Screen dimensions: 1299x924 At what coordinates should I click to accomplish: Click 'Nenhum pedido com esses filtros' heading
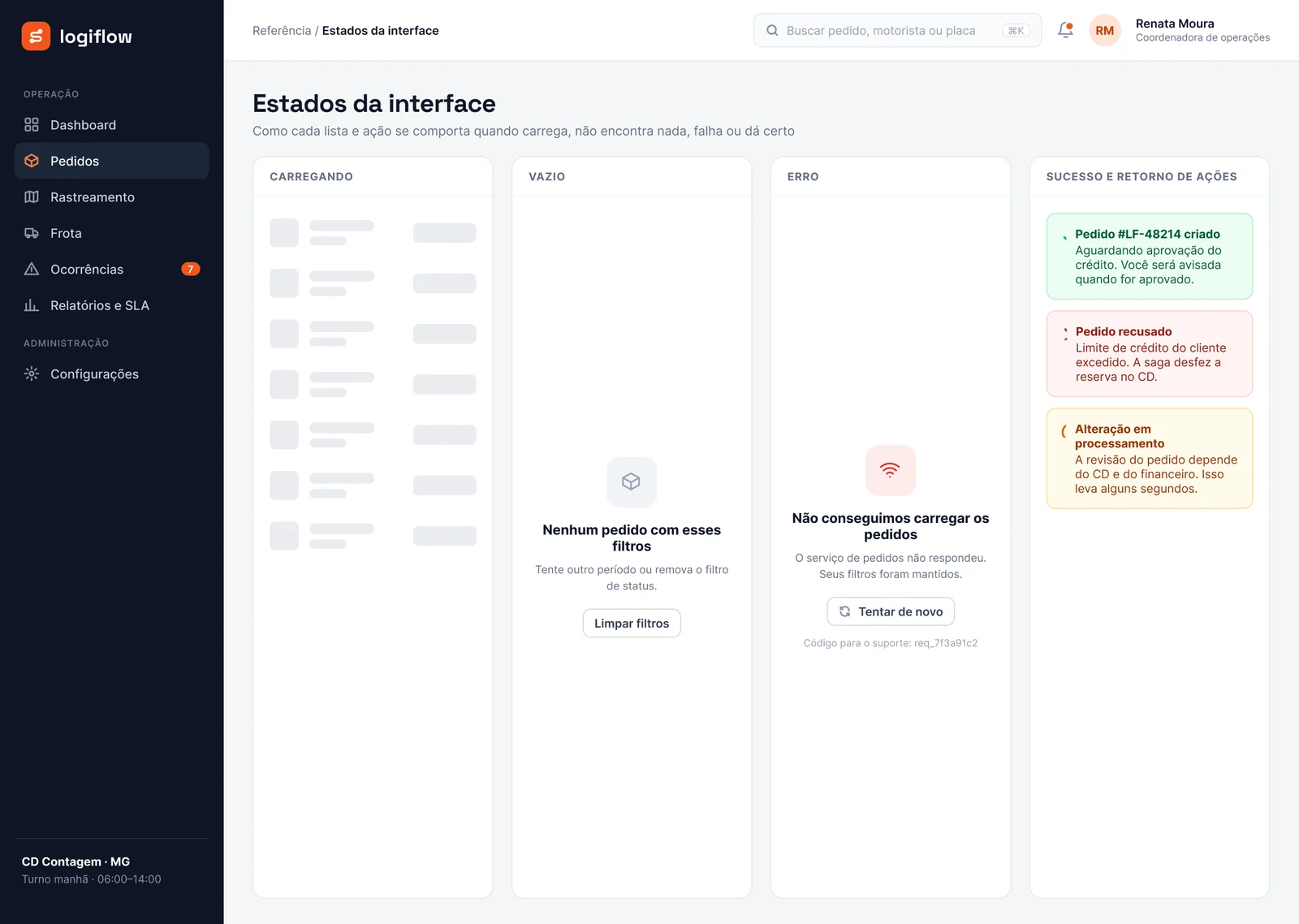[632, 538]
